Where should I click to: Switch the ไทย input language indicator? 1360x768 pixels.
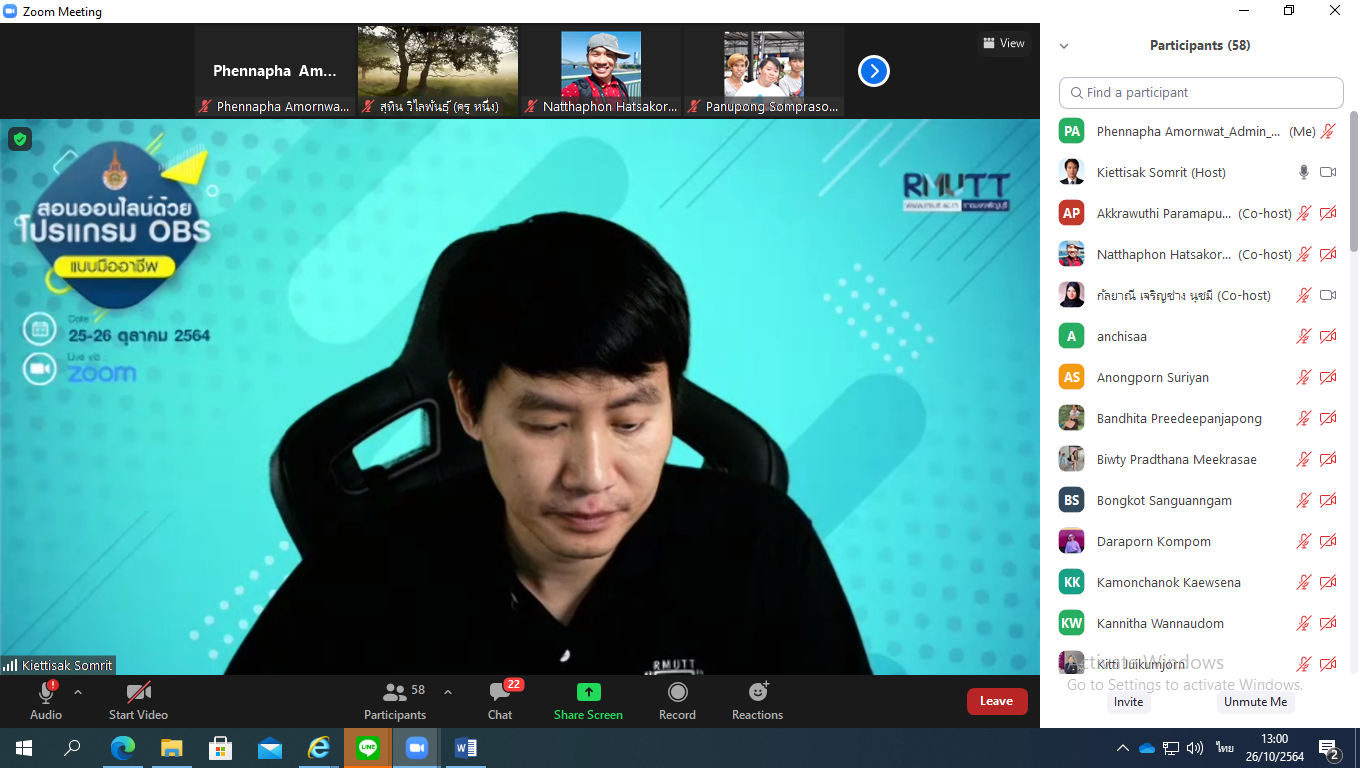pyautogui.click(x=1225, y=748)
